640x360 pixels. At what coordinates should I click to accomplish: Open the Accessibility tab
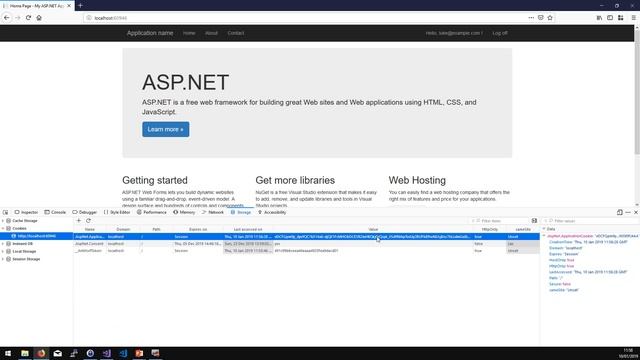[272, 212]
